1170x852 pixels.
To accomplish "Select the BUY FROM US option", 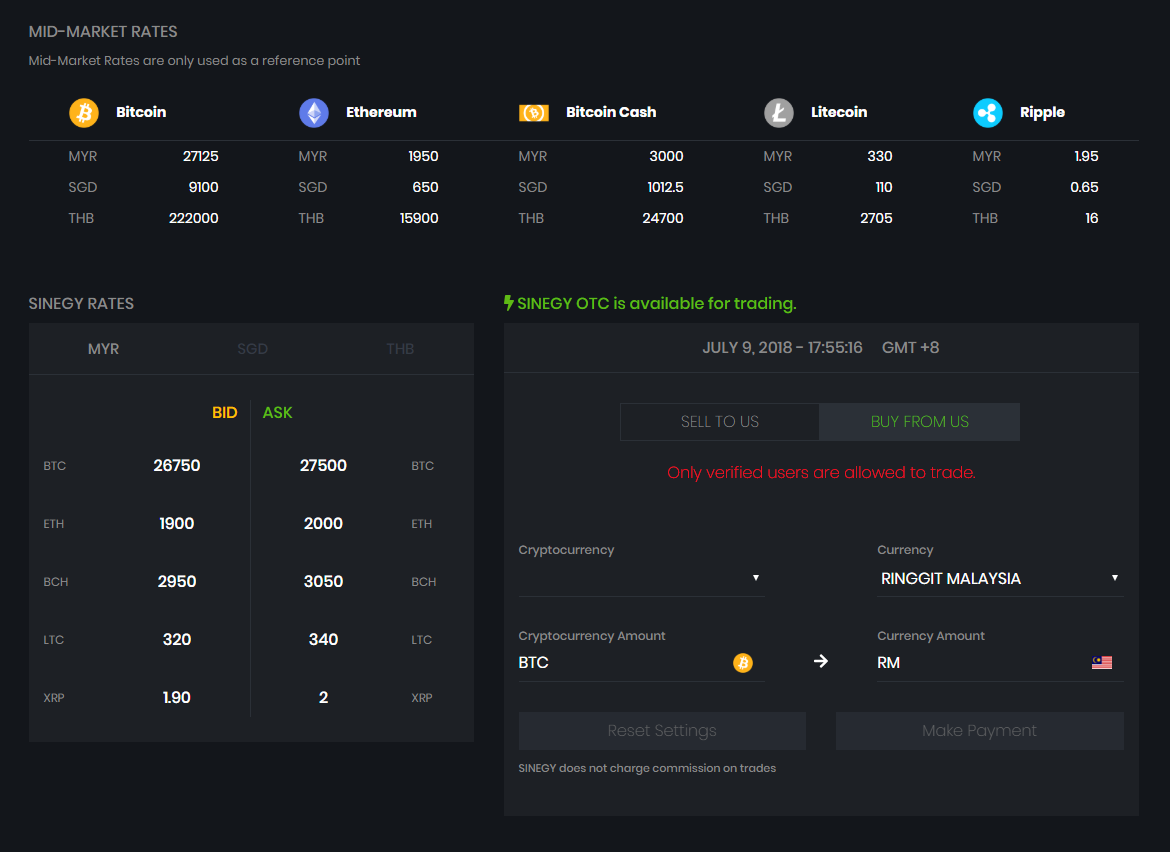I will 919,422.
